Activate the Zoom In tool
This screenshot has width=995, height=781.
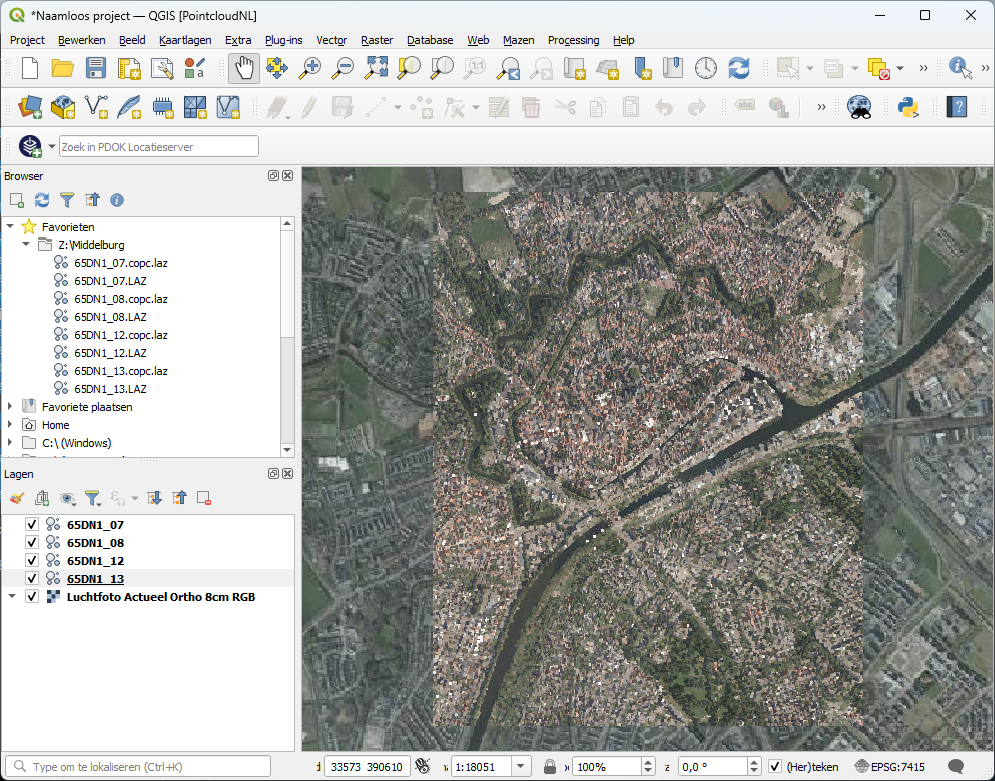point(310,69)
